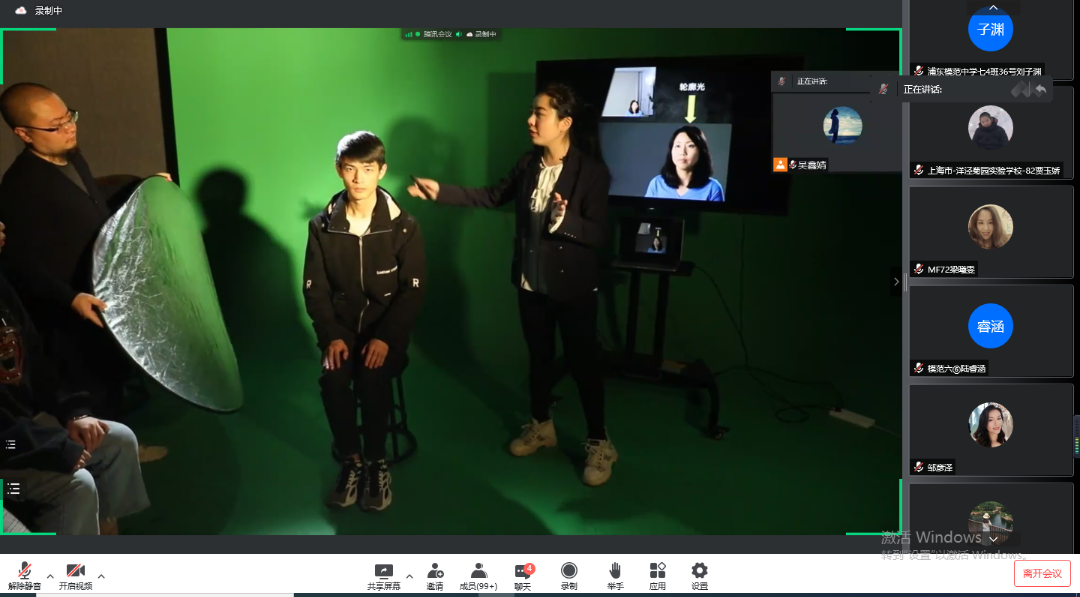
Task: Start screen sharing (共享屏幕)
Action: [384, 576]
